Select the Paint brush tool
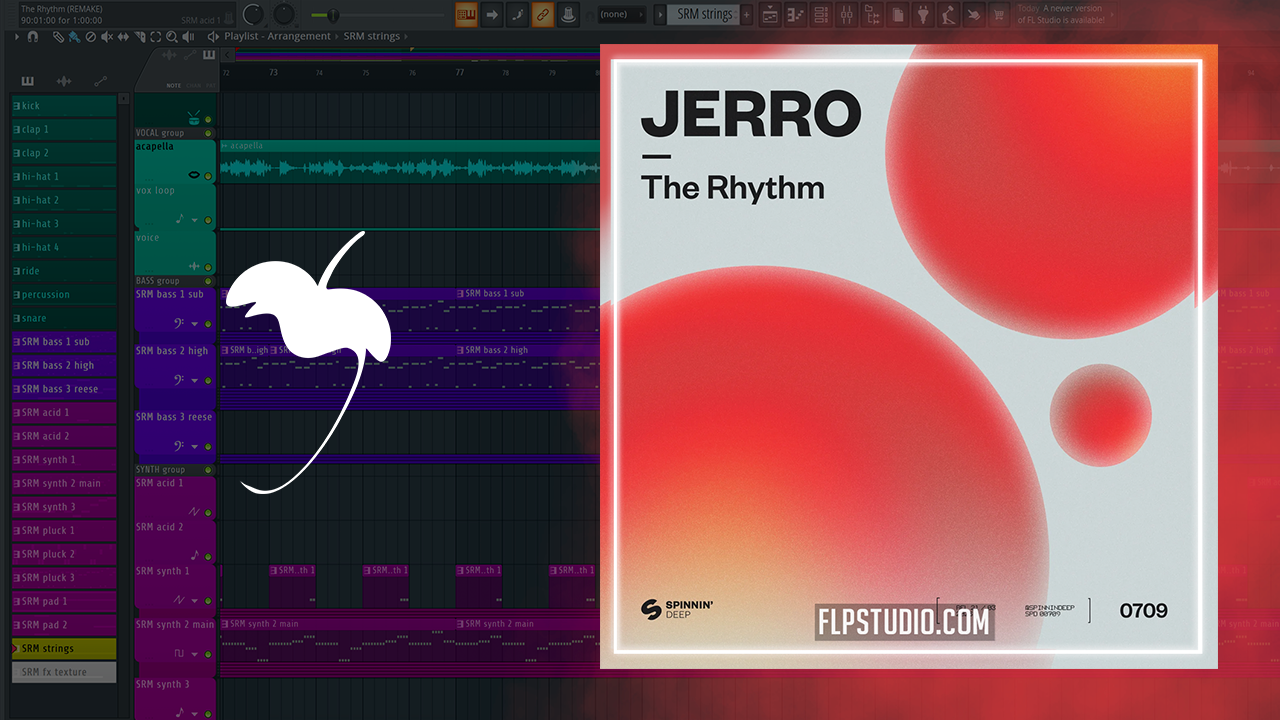The image size is (1280, 720). click(x=75, y=36)
